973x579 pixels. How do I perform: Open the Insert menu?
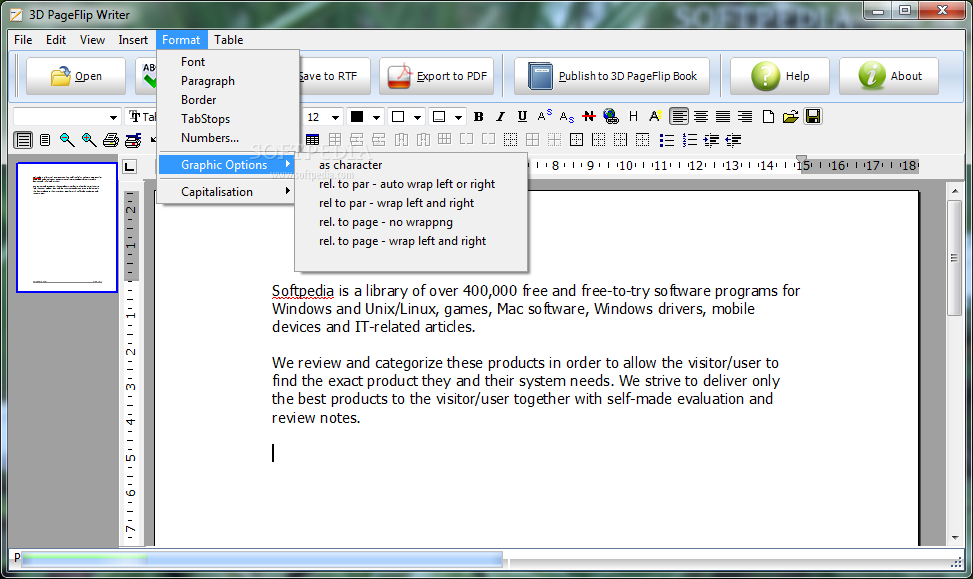tap(133, 40)
